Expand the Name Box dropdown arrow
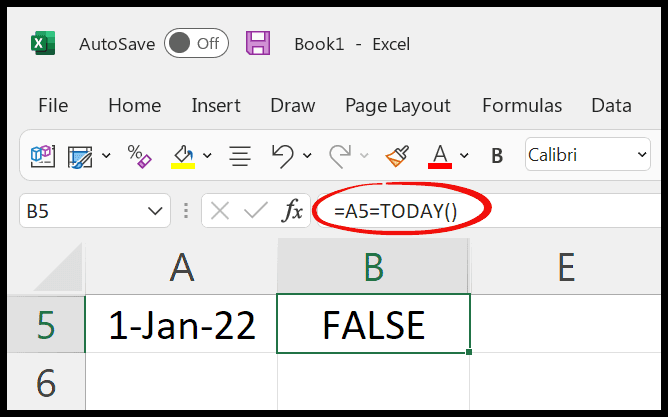The height and width of the screenshot is (417, 668). (x=155, y=211)
